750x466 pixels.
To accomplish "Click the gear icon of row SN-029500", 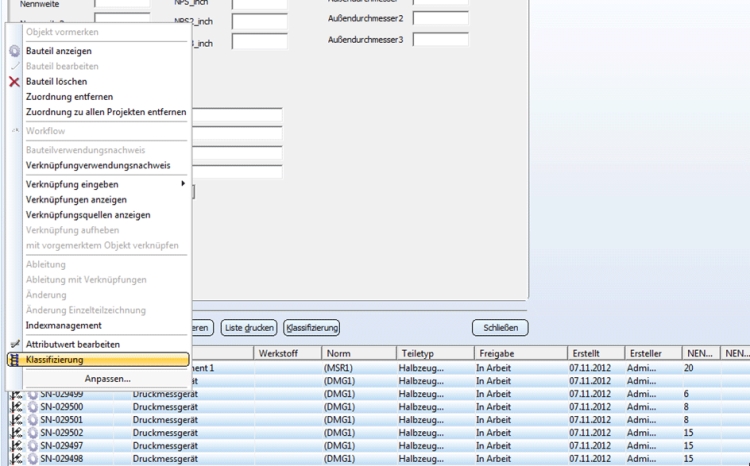I will [33, 407].
